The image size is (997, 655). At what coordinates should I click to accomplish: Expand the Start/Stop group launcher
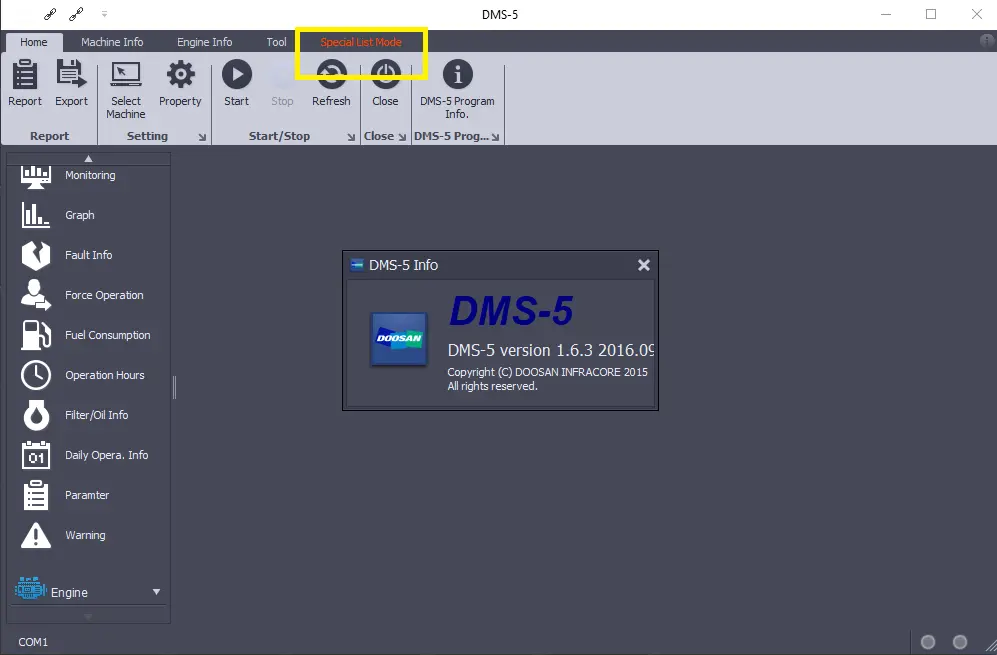pos(351,137)
